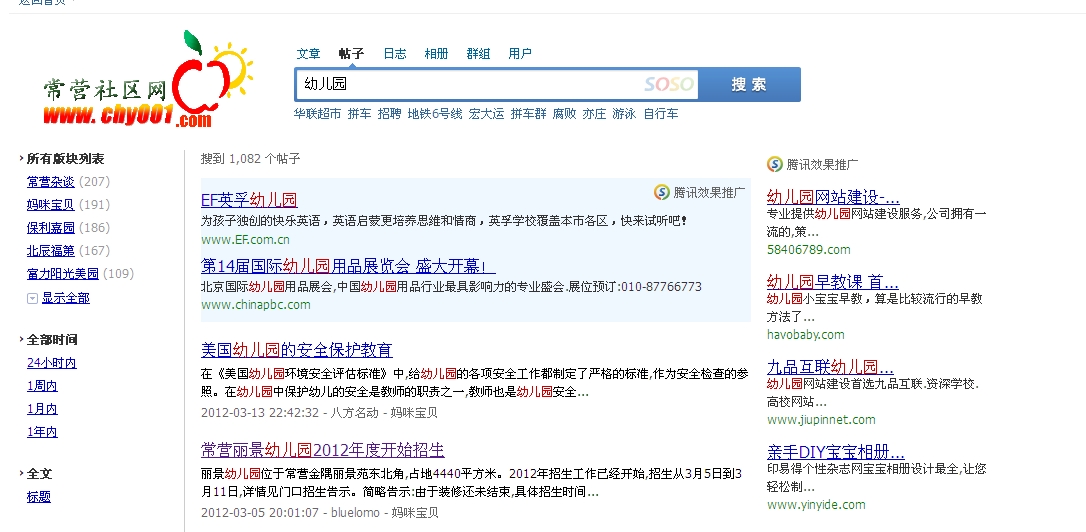Click the www.yinyide.com URL
Viewport: 1086px width, 532px height.
coord(816,504)
